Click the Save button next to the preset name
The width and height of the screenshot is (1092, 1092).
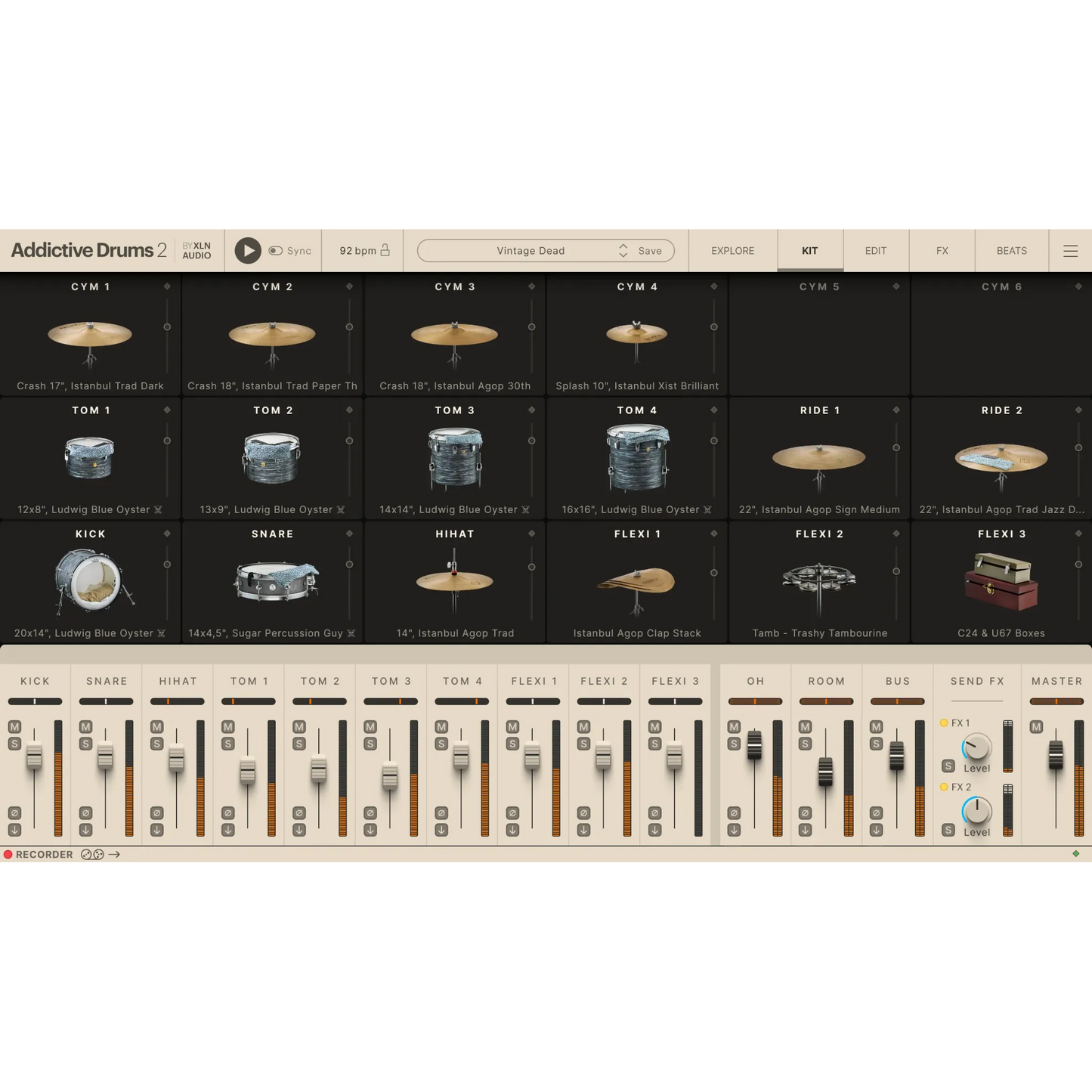pyautogui.click(x=648, y=250)
